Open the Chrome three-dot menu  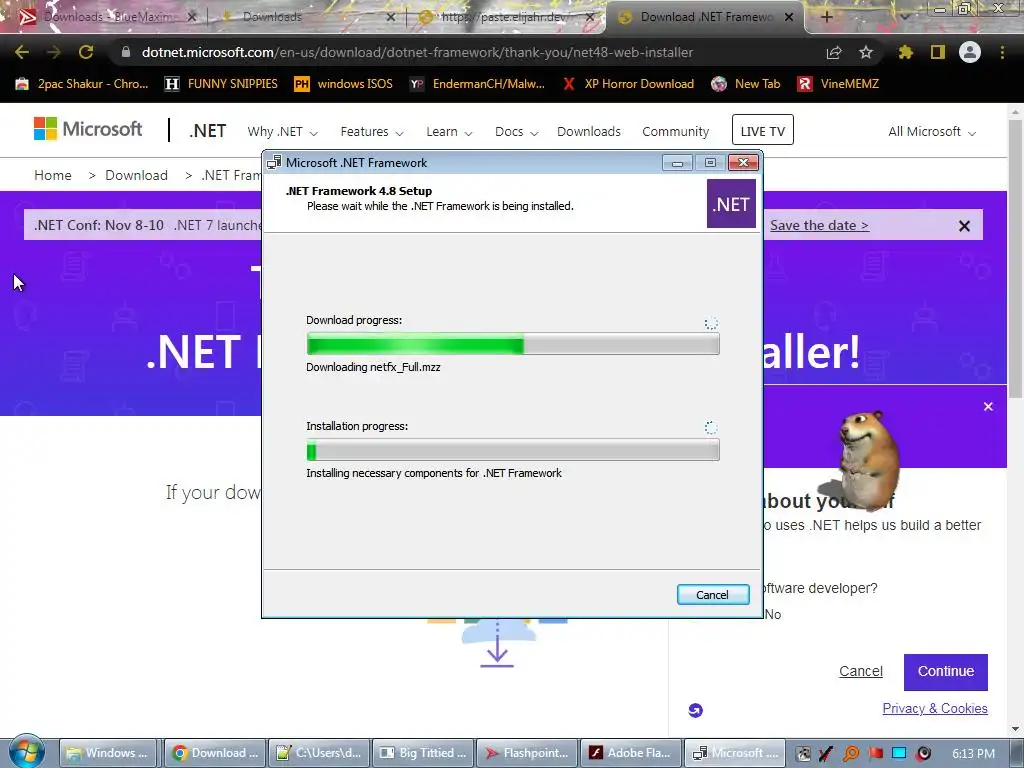(x=1002, y=52)
